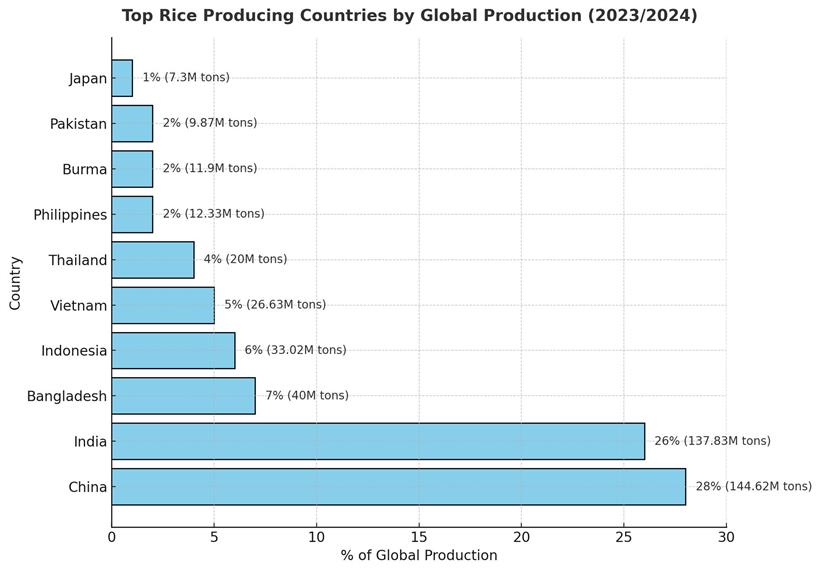Click the x-axis tick label 30
The width and height of the screenshot is (820, 571).
click(726, 537)
